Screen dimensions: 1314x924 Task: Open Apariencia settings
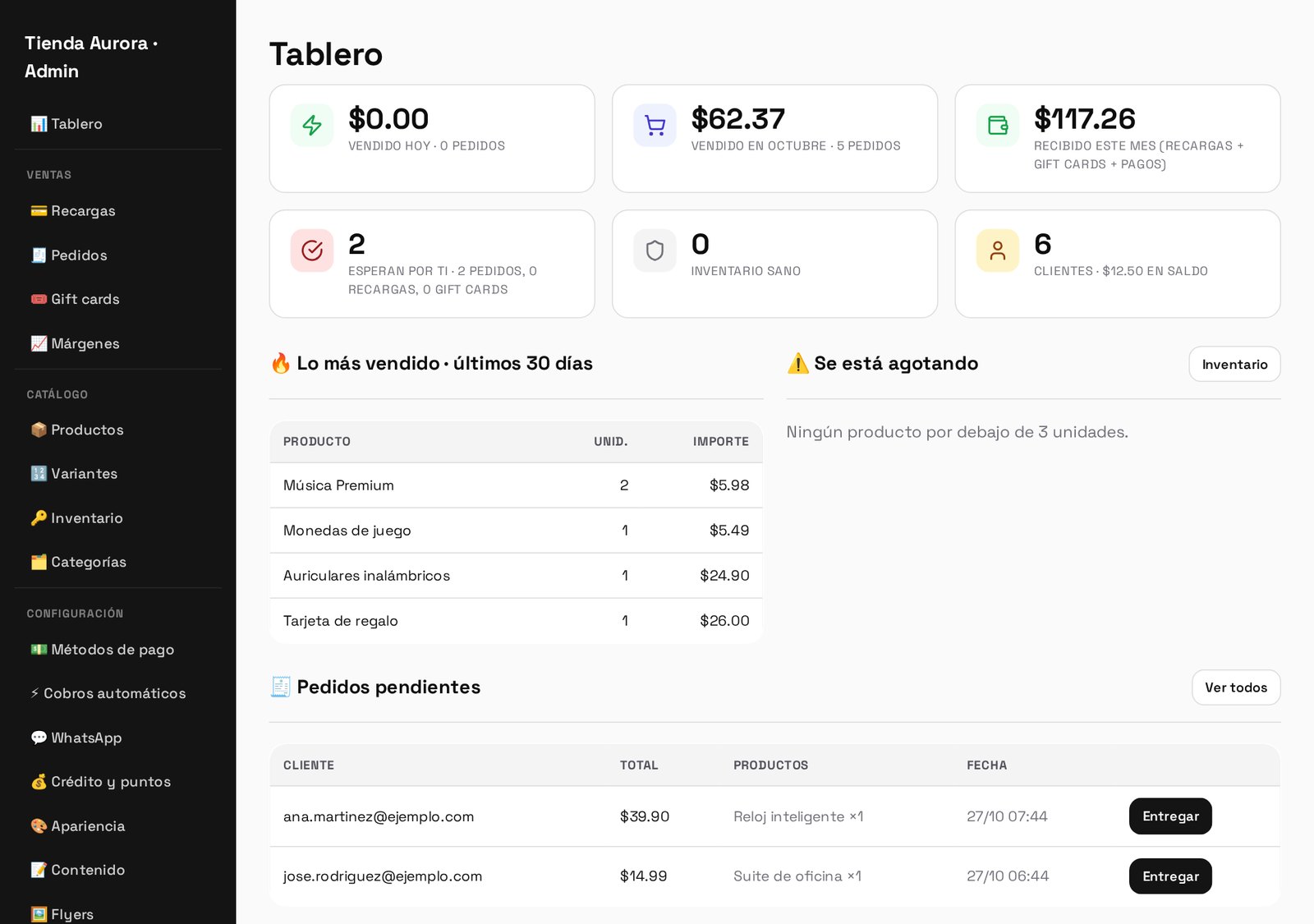[117, 826]
